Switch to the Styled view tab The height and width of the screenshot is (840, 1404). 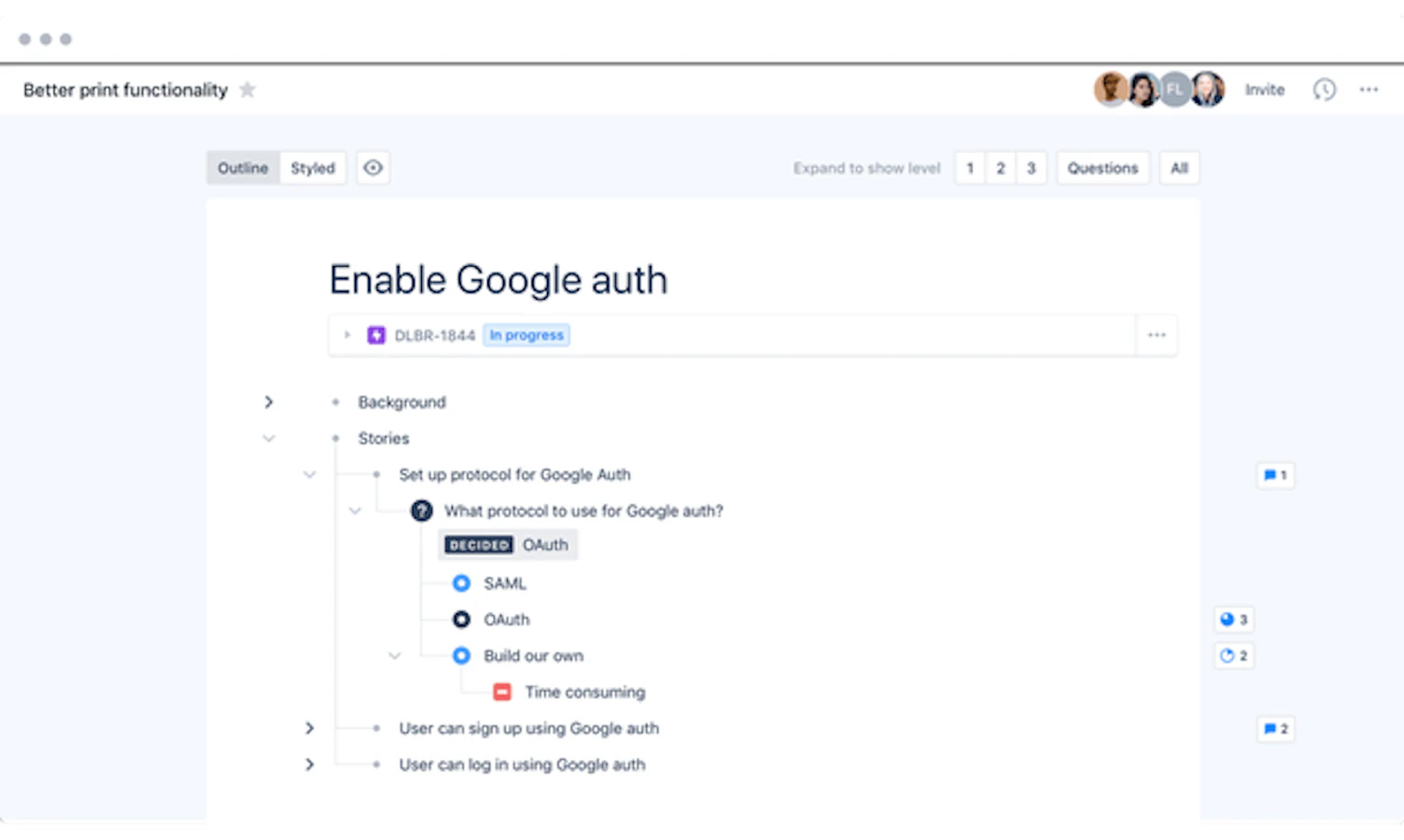313,168
